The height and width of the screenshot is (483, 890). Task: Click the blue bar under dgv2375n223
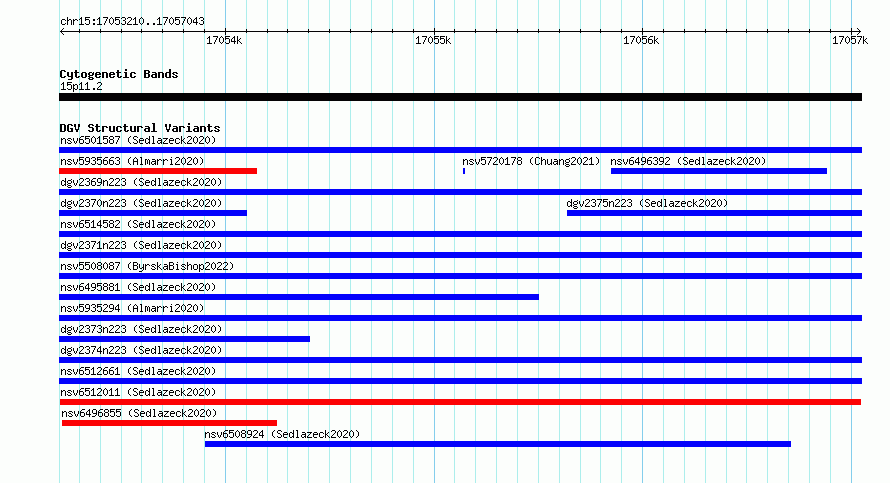(714, 213)
